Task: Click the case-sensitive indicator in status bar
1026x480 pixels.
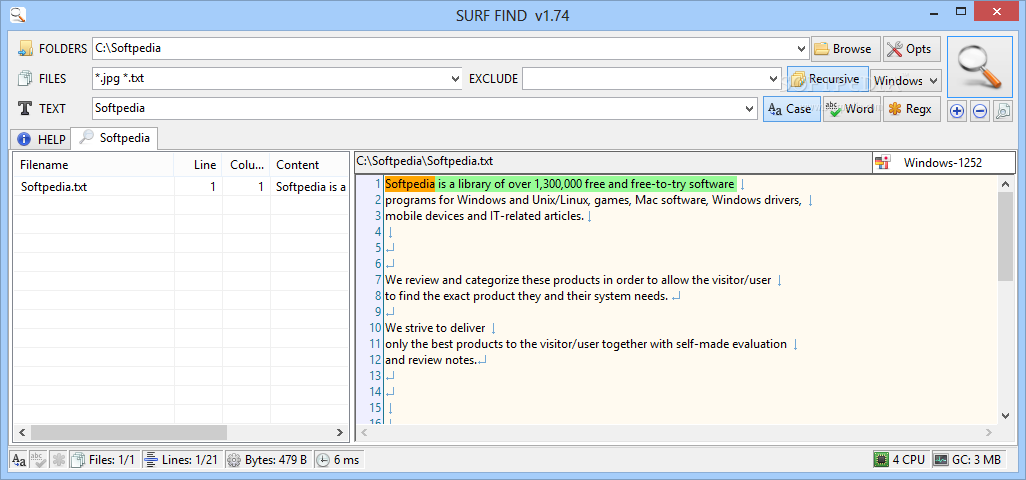Action: tap(19, 460)
